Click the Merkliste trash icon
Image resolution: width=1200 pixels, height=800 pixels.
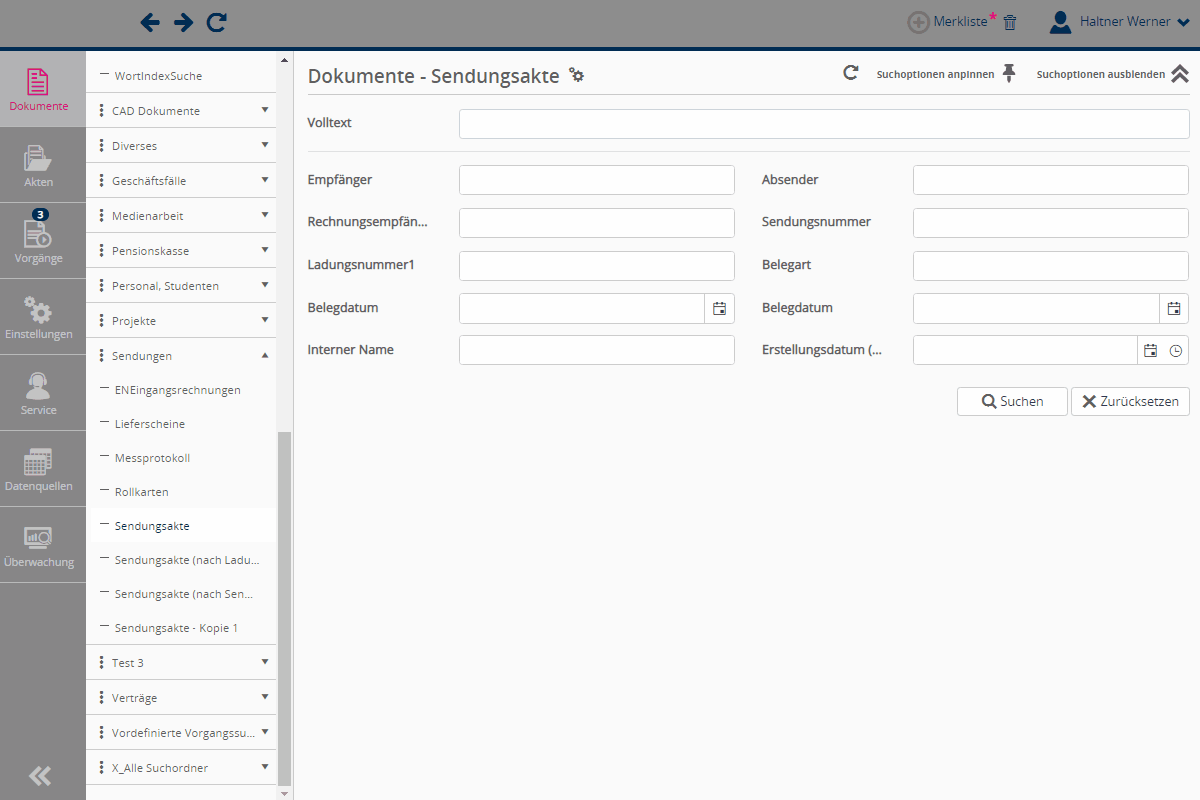click(1010, 22)
